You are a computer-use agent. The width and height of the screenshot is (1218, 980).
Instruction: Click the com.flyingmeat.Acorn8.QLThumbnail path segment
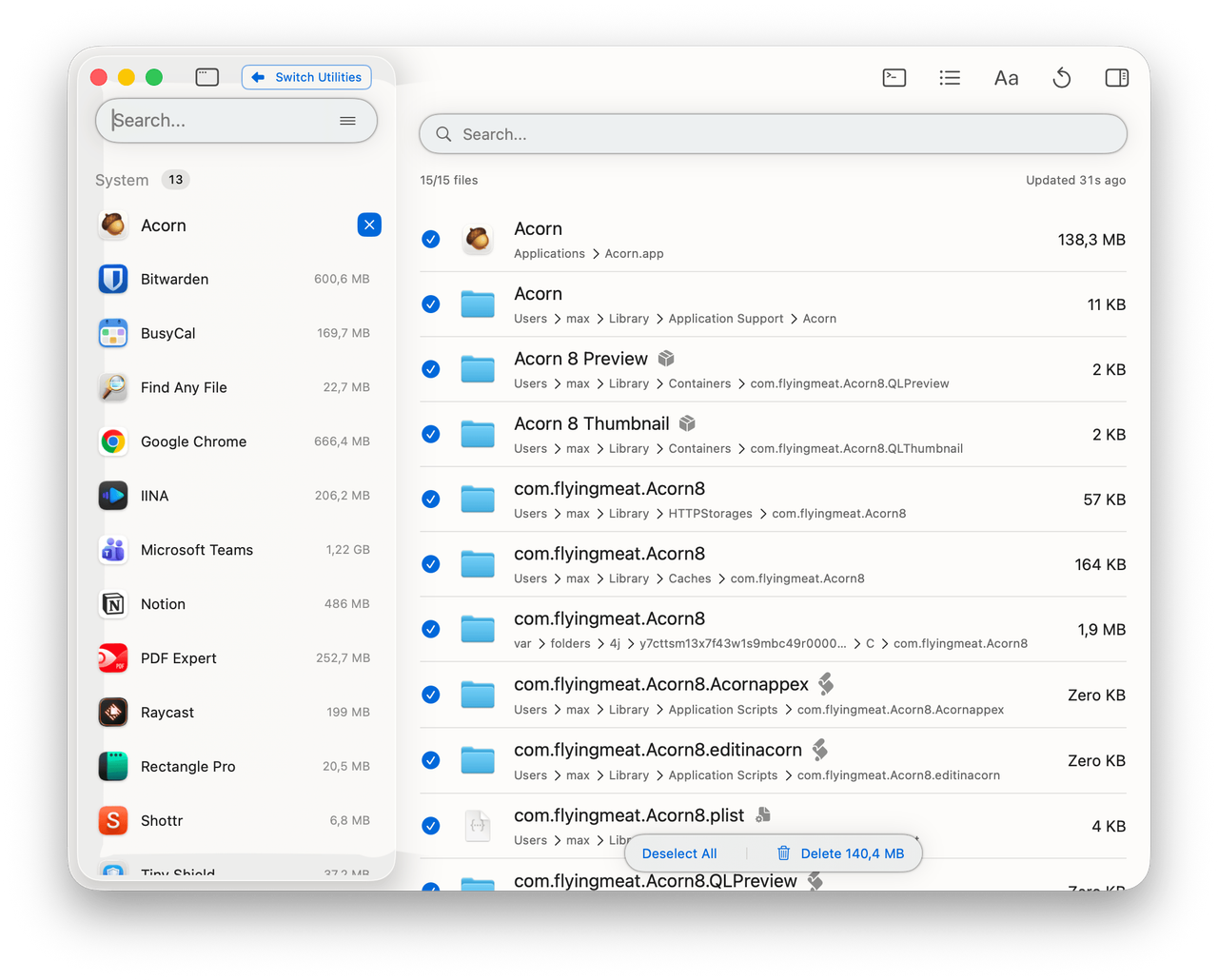pos(856,448)
